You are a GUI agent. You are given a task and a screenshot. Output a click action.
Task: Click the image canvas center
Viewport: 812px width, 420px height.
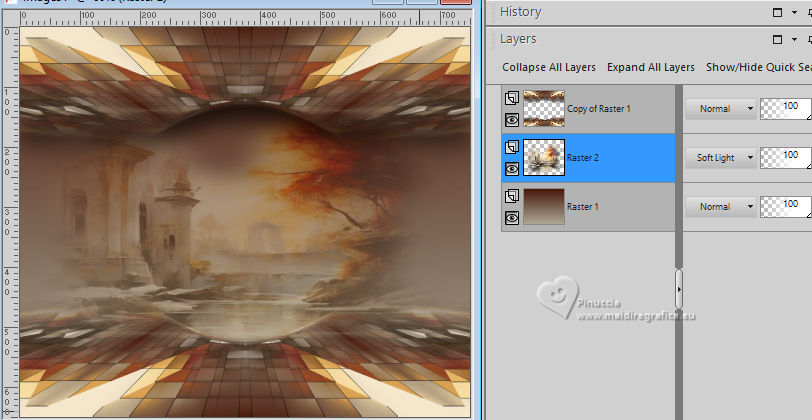245,222
